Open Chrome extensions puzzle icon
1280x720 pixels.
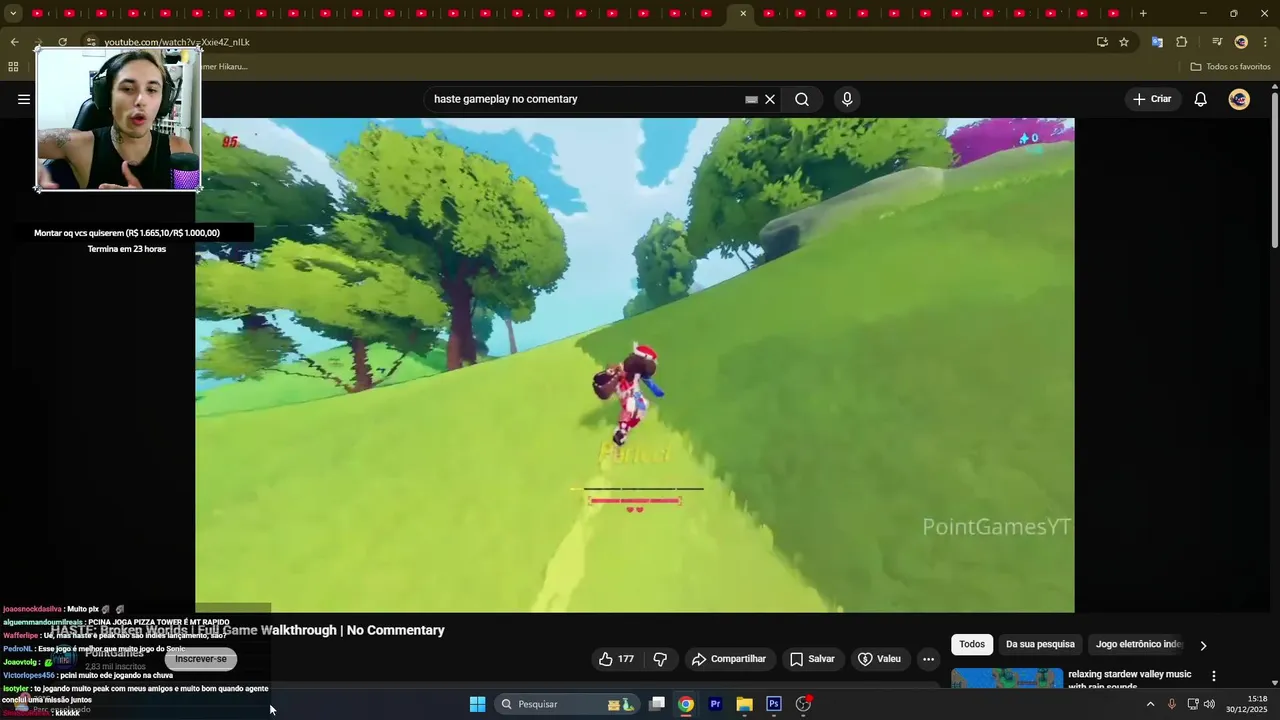[x=1182, y=42]
